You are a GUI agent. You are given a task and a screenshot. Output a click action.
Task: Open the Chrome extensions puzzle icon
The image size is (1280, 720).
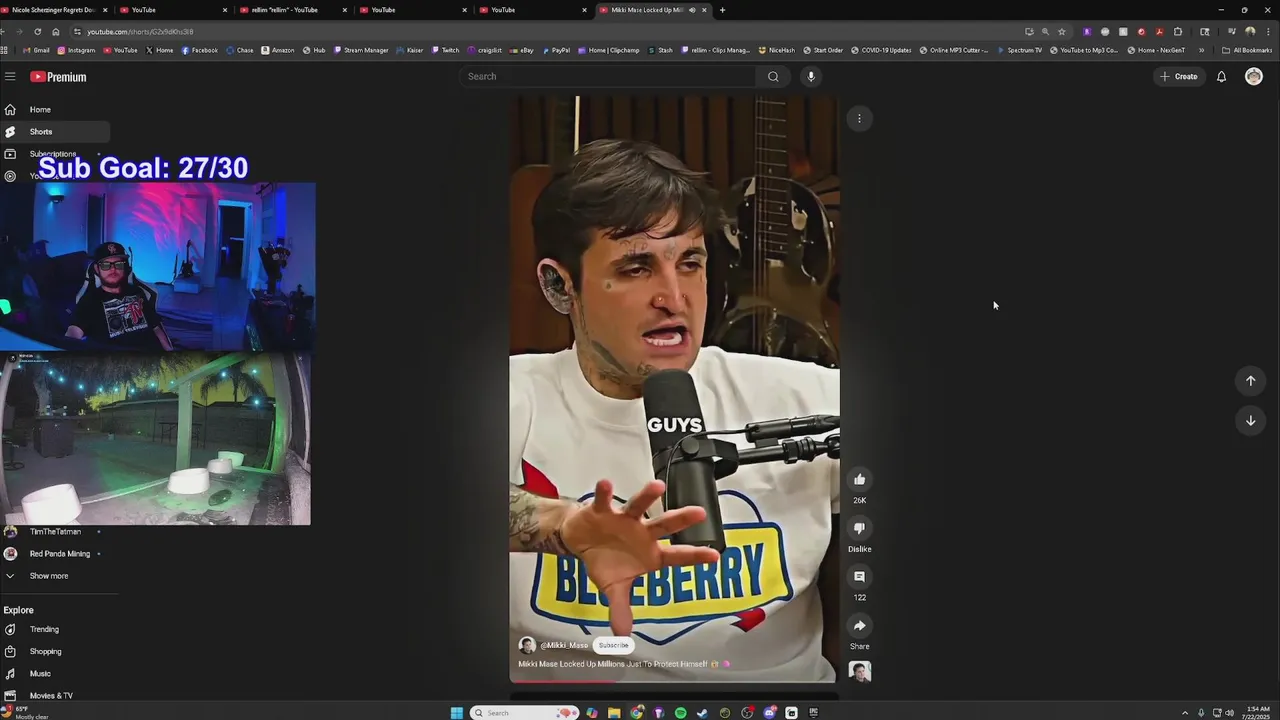[1177, 31]
